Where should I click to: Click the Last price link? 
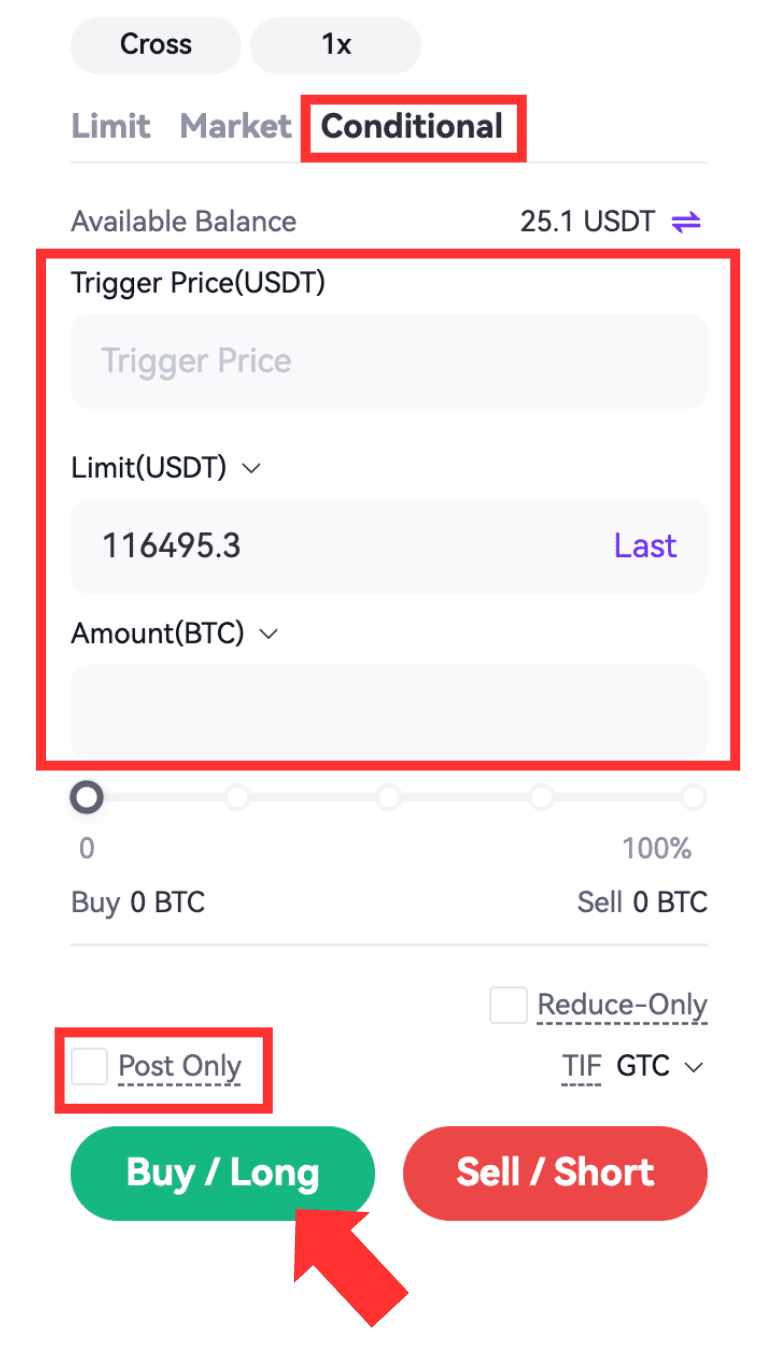(645, 546)
